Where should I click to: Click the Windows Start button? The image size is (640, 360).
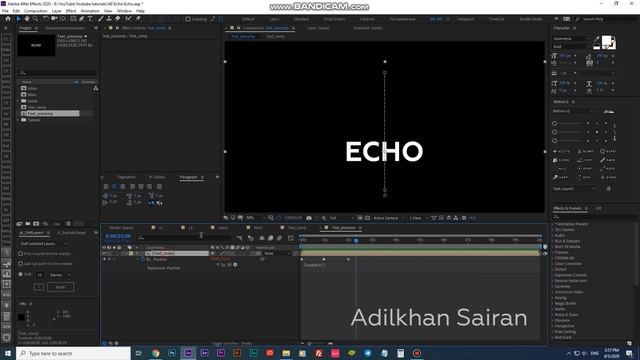(8, 353)
